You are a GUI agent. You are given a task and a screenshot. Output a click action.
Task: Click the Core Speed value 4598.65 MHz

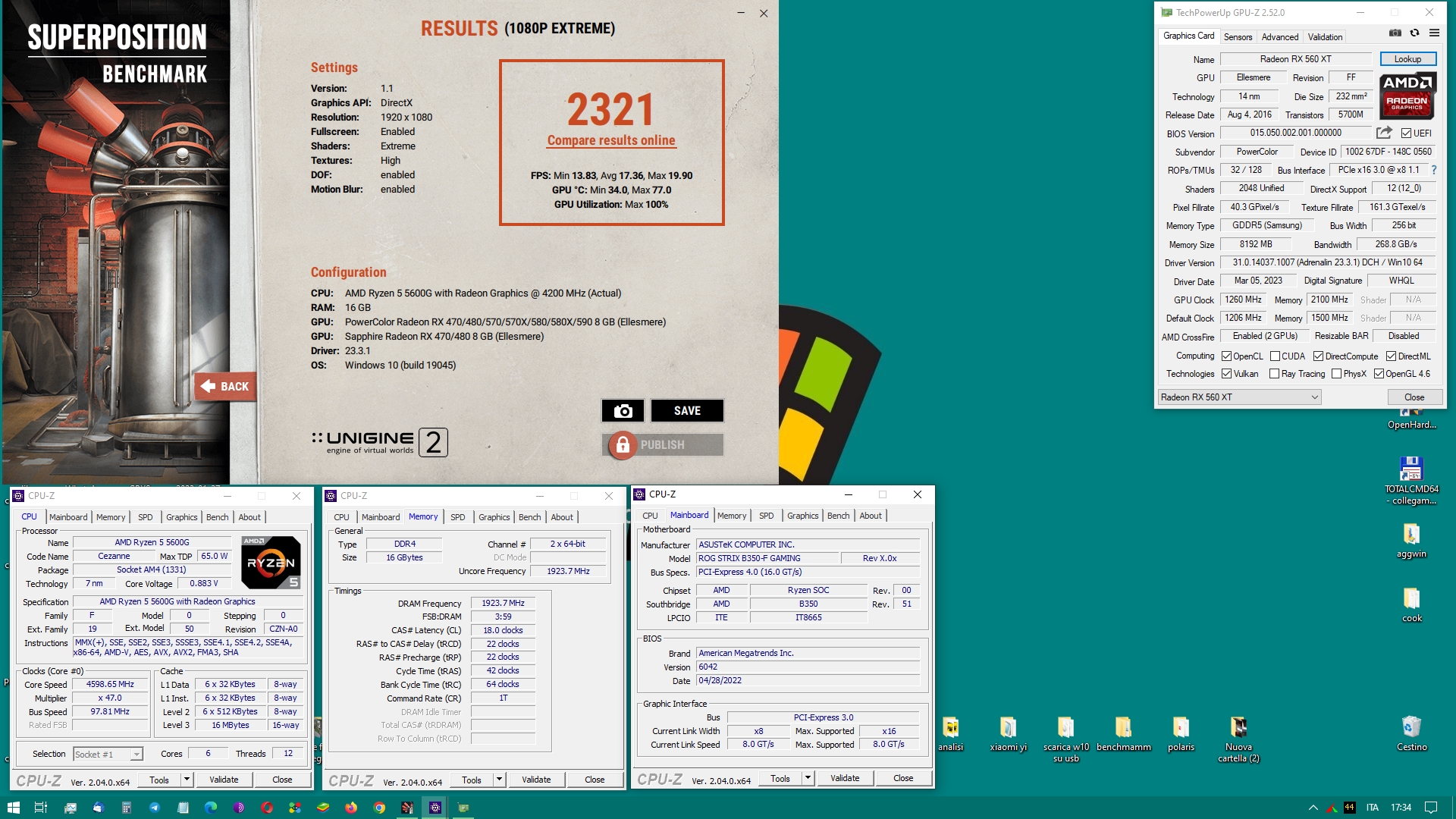(110, 684)
